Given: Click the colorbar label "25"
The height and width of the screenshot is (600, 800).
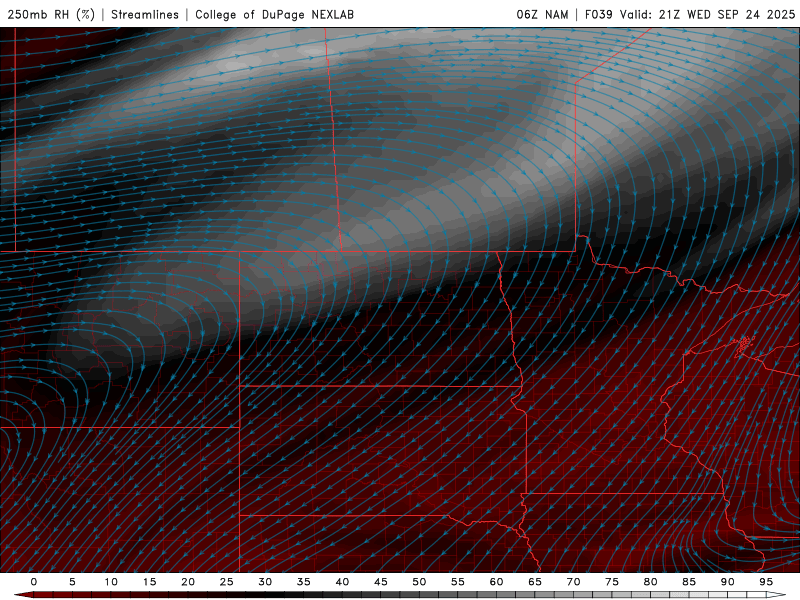Looking at the screenshot, I should click(227, 582).
